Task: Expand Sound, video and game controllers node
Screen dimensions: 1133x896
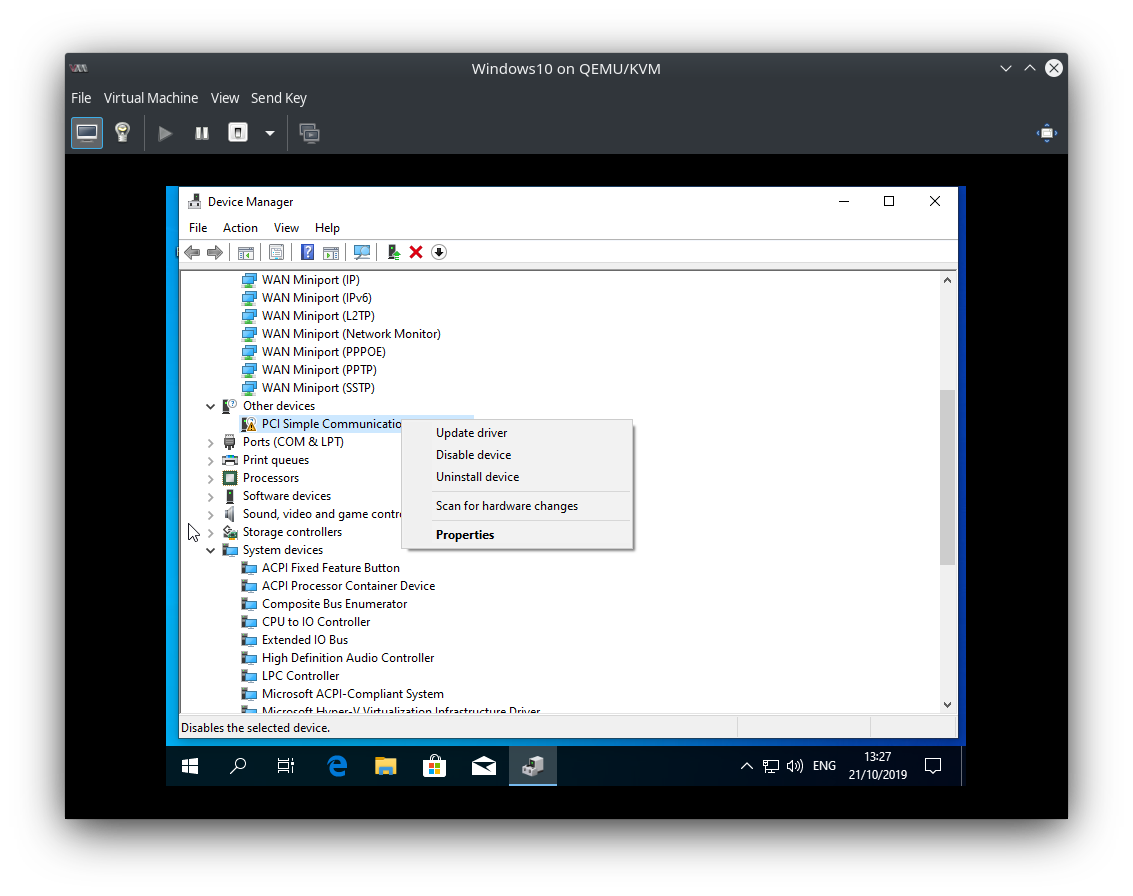Action: (210, 514)
